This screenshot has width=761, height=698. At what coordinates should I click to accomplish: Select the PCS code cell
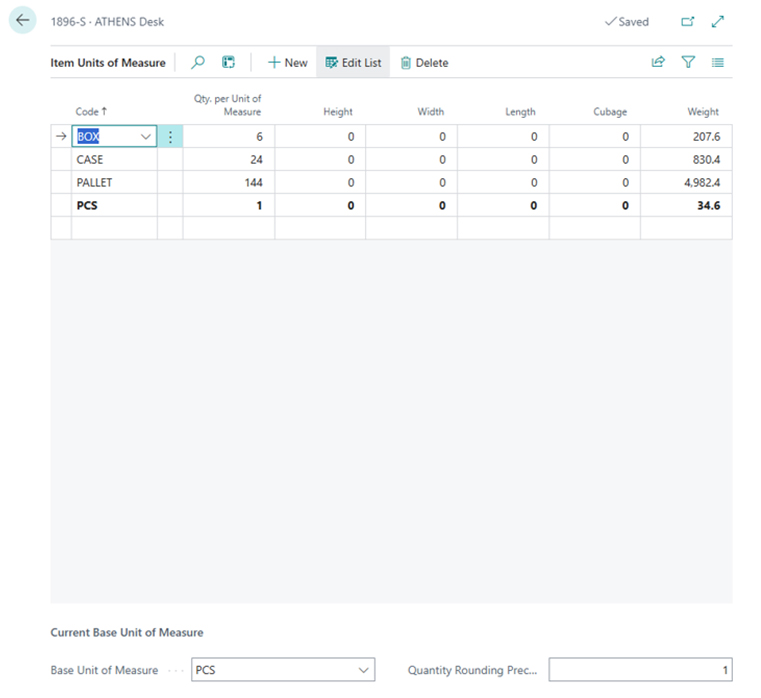[114, 205]
